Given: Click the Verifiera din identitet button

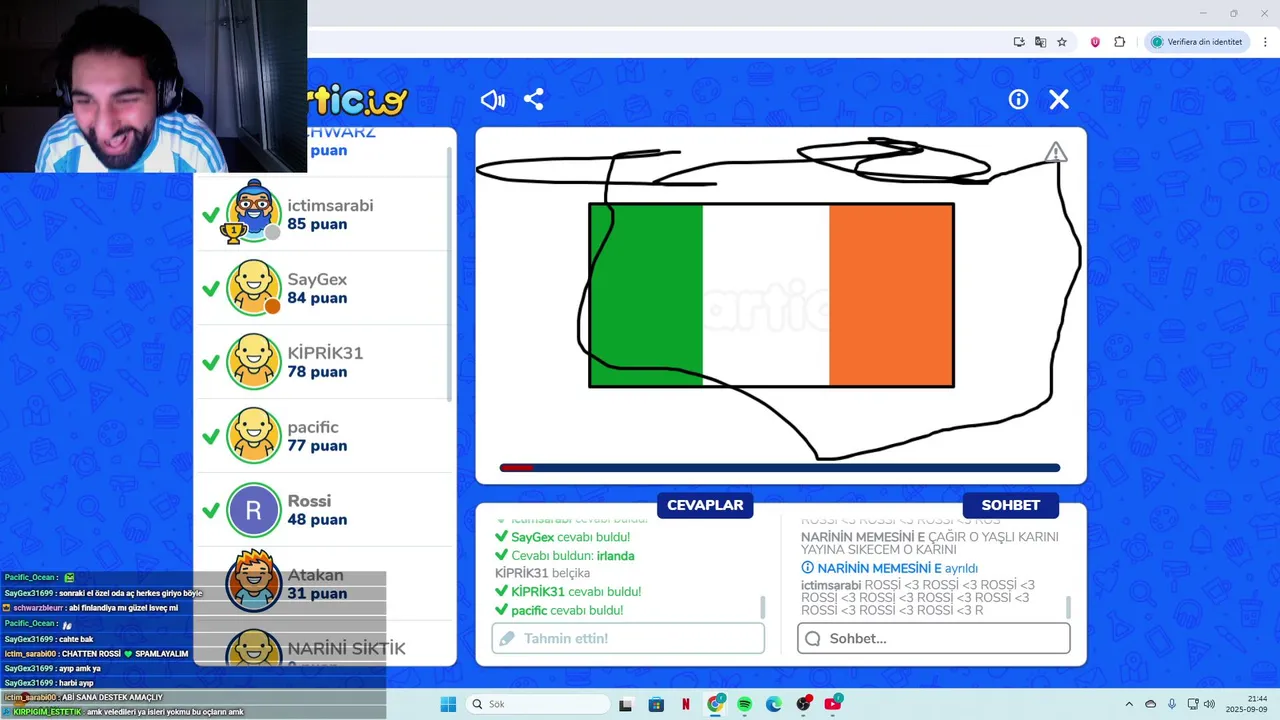Looking at the screenshot, I should (1197, 42).
